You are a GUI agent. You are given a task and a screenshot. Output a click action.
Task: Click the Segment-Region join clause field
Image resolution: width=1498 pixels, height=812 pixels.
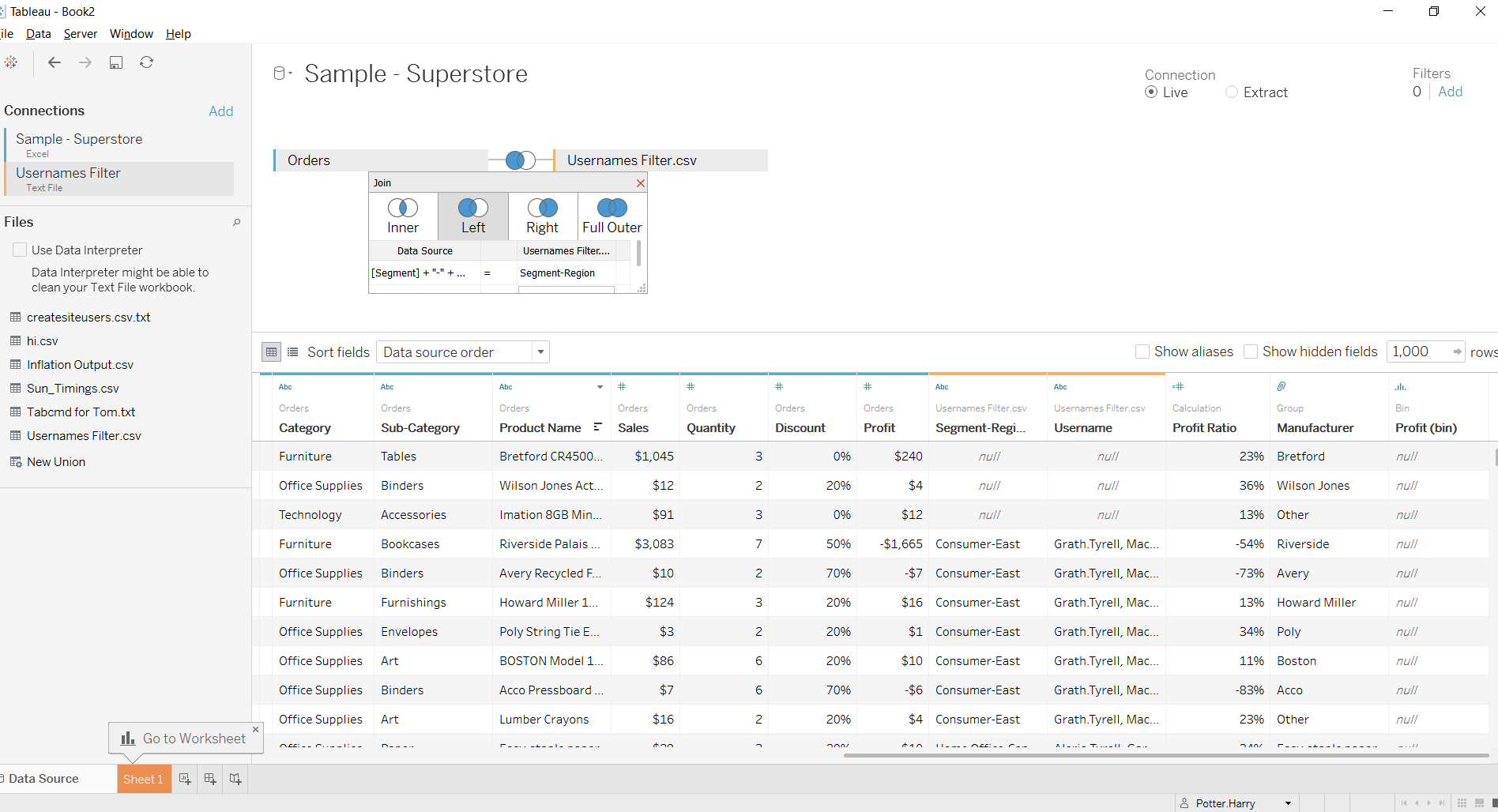pos(566,273)
